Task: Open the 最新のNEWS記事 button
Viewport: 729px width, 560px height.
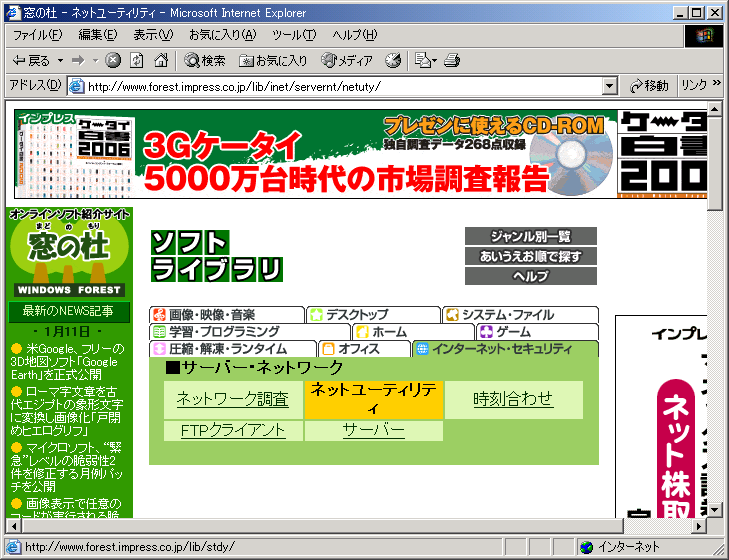Action: (x=69, y=311)
